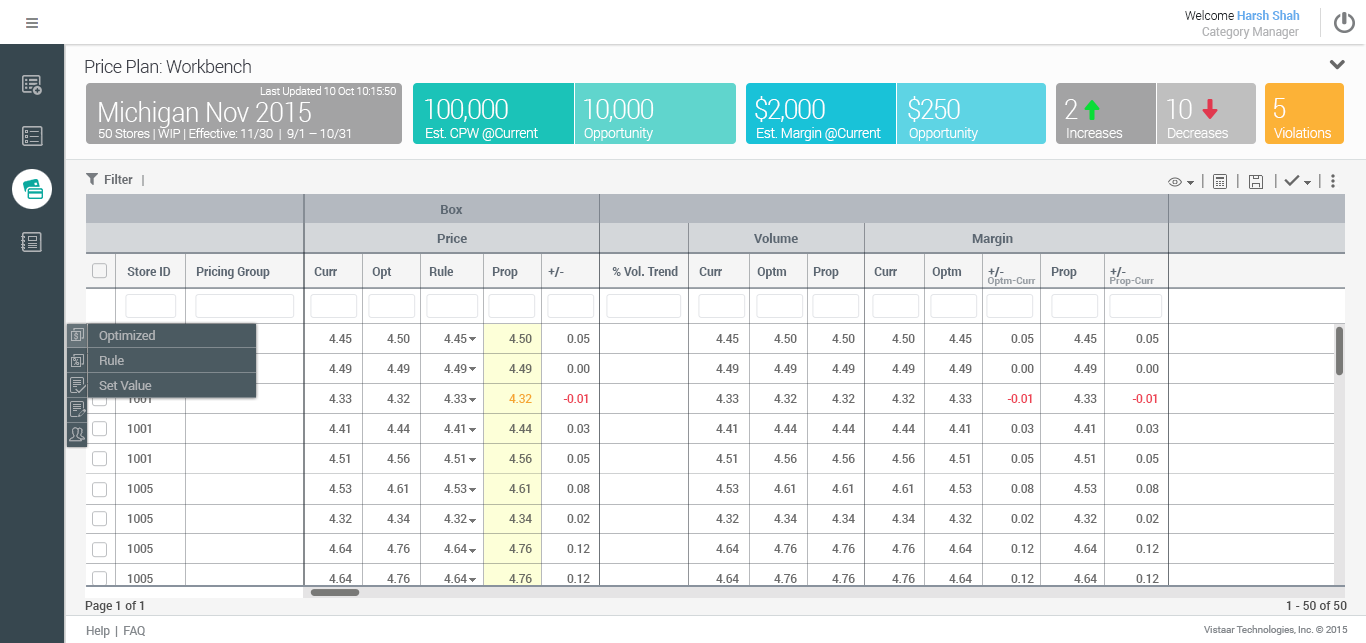Open the notebook sidebar icon
Image resolution: width=1366 pixels, height=643 pixels.
point(32,241)
